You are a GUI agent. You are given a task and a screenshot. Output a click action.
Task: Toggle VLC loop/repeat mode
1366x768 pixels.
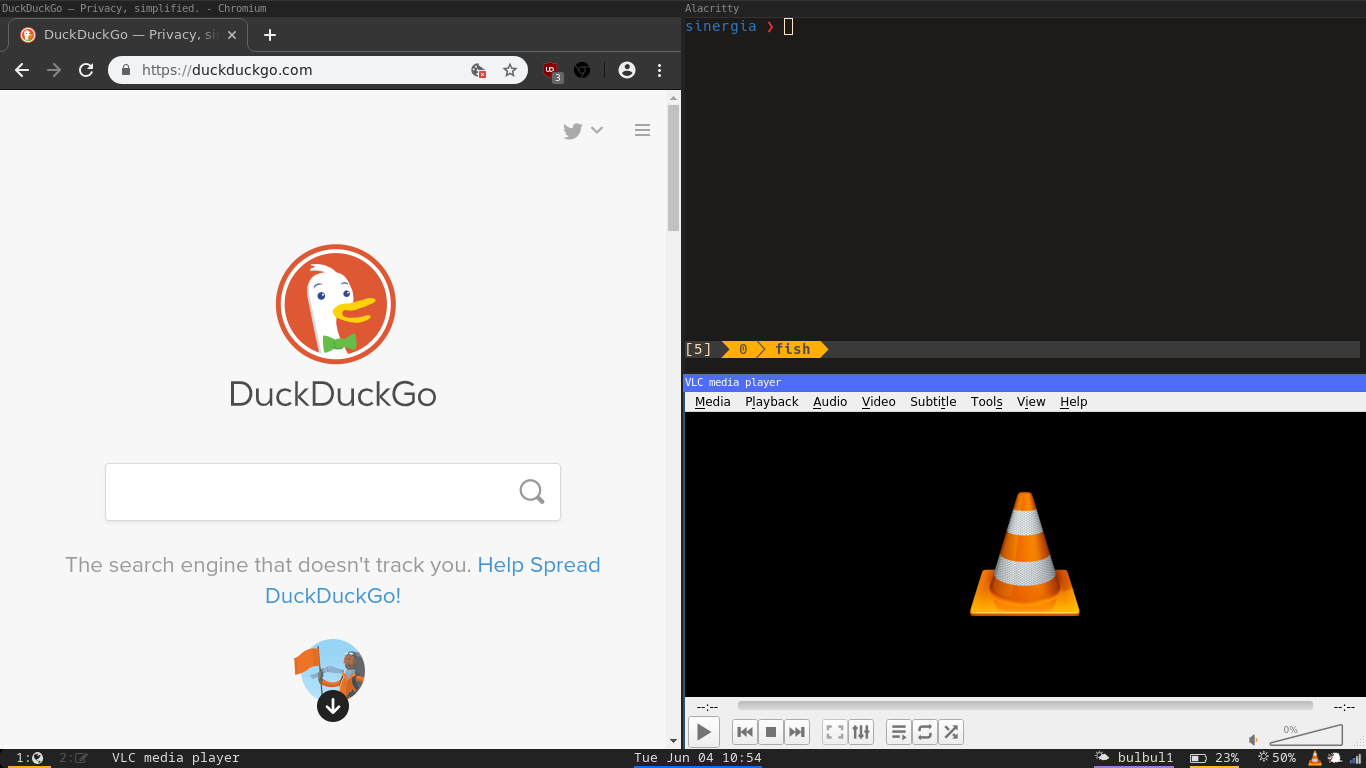click(x=925, y=732)
